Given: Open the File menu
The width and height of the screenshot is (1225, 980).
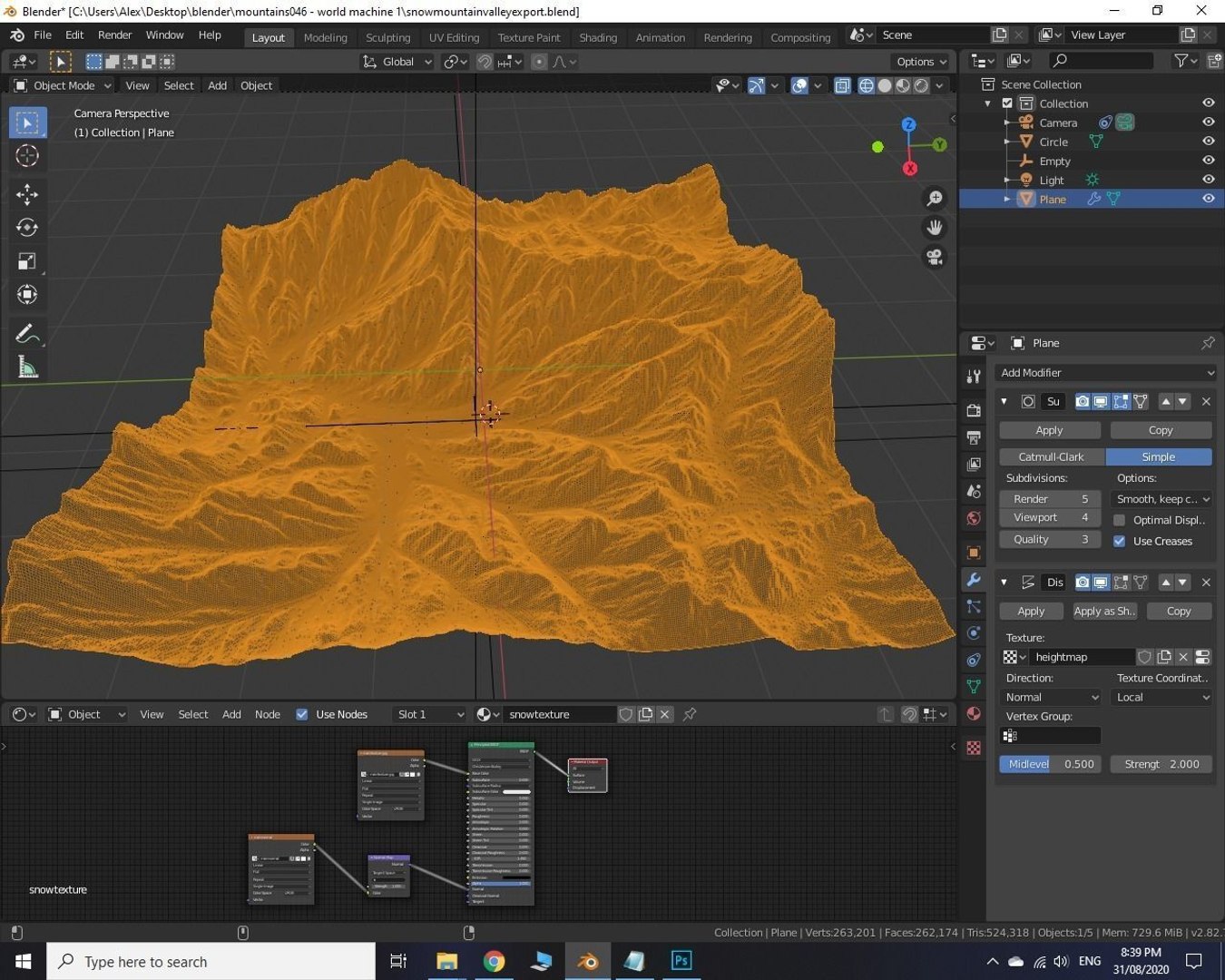Looking at the screenshot, I should tap(43, 35).
